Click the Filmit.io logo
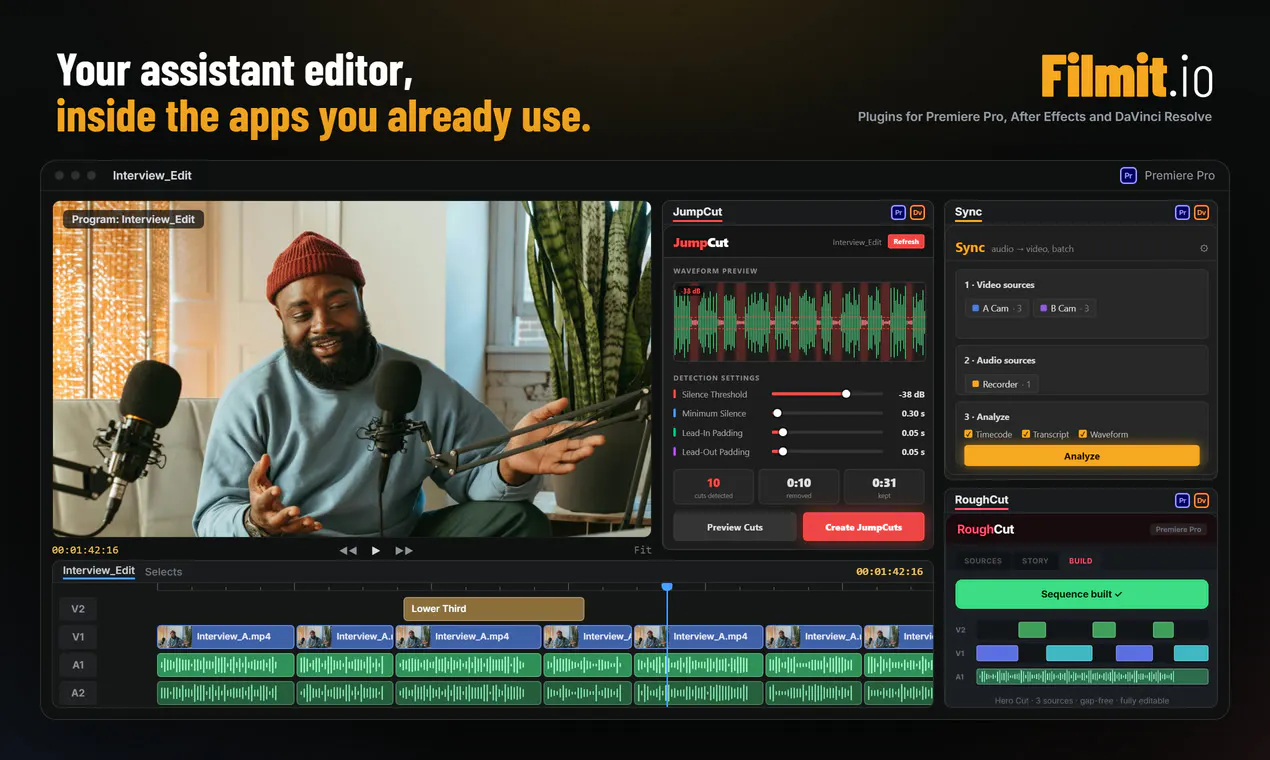 coord(1126,76)
